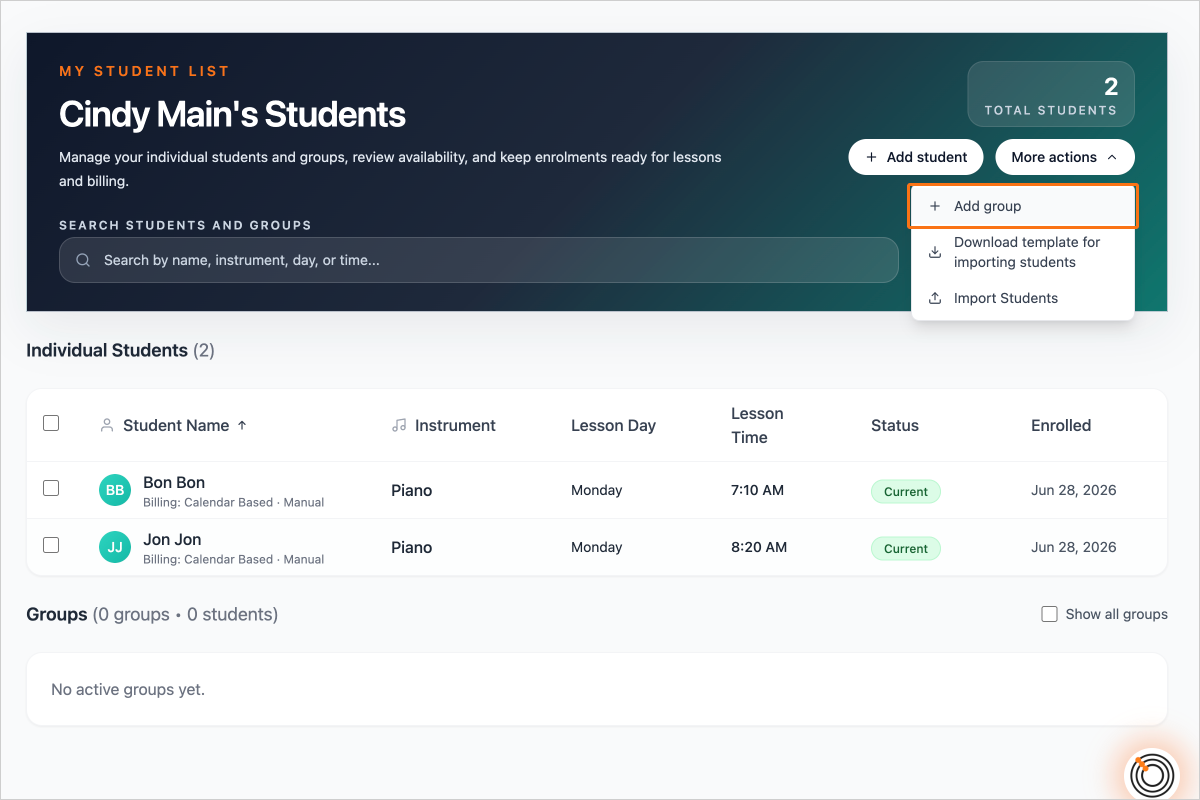Select Import Students from the menu
This screenshot has width=1200, height=800.
pyautogui.click(x=1022, y=298)
